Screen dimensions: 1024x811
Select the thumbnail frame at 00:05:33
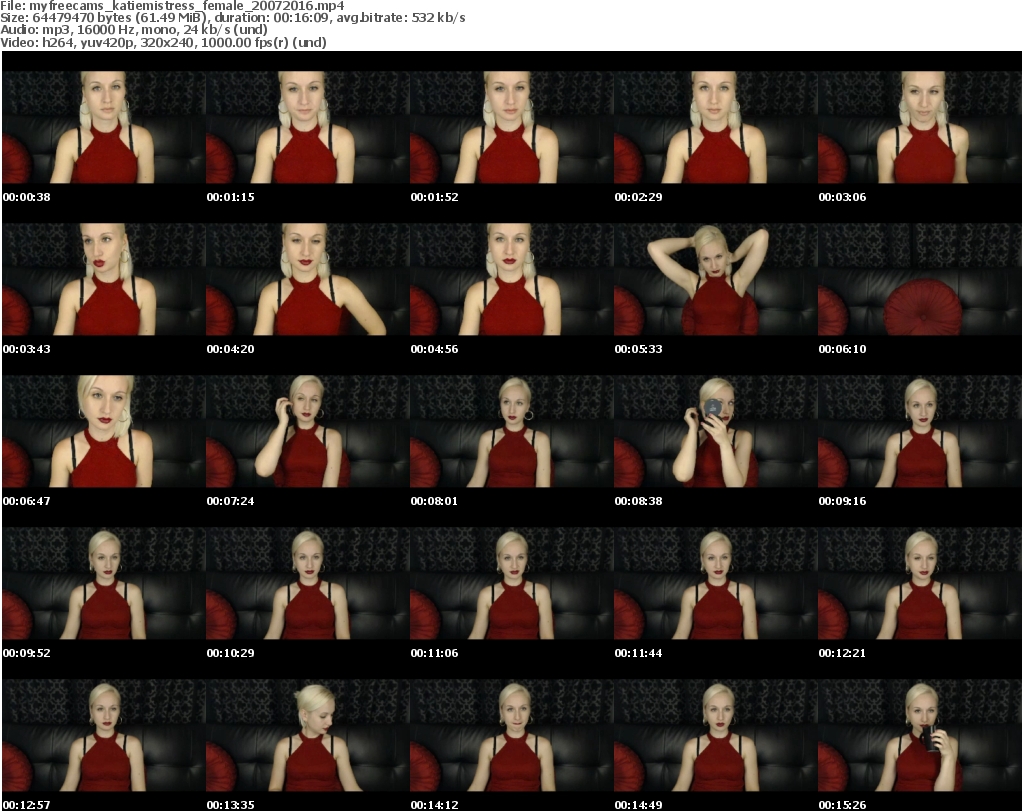716,279
